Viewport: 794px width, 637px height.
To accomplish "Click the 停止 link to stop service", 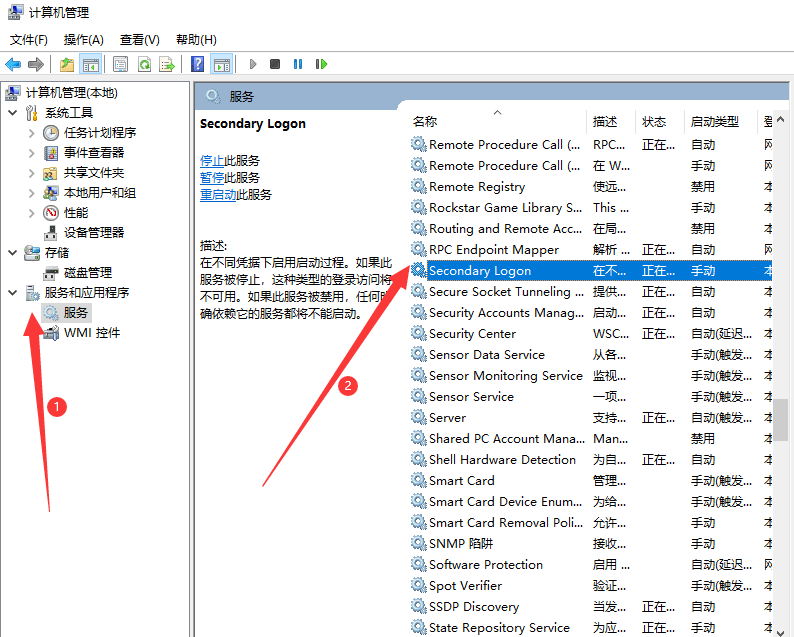I will (x=212, y=160).
